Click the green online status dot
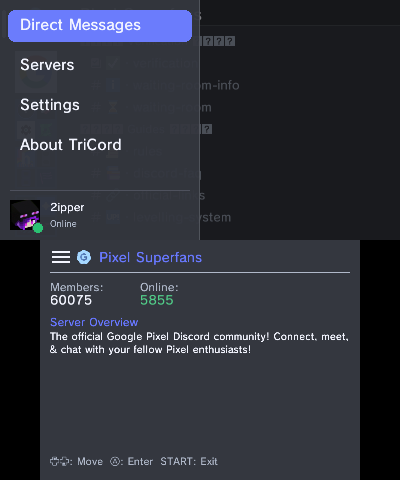Image resolution: width=400 pixels, height=480 pixels. coord(38,228)
